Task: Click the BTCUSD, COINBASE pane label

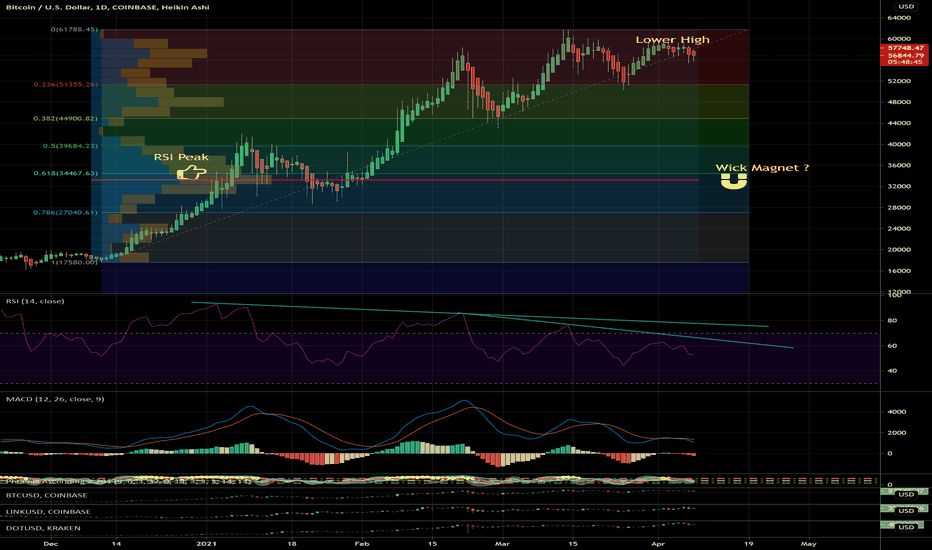Action: click(x=46, y=495)
